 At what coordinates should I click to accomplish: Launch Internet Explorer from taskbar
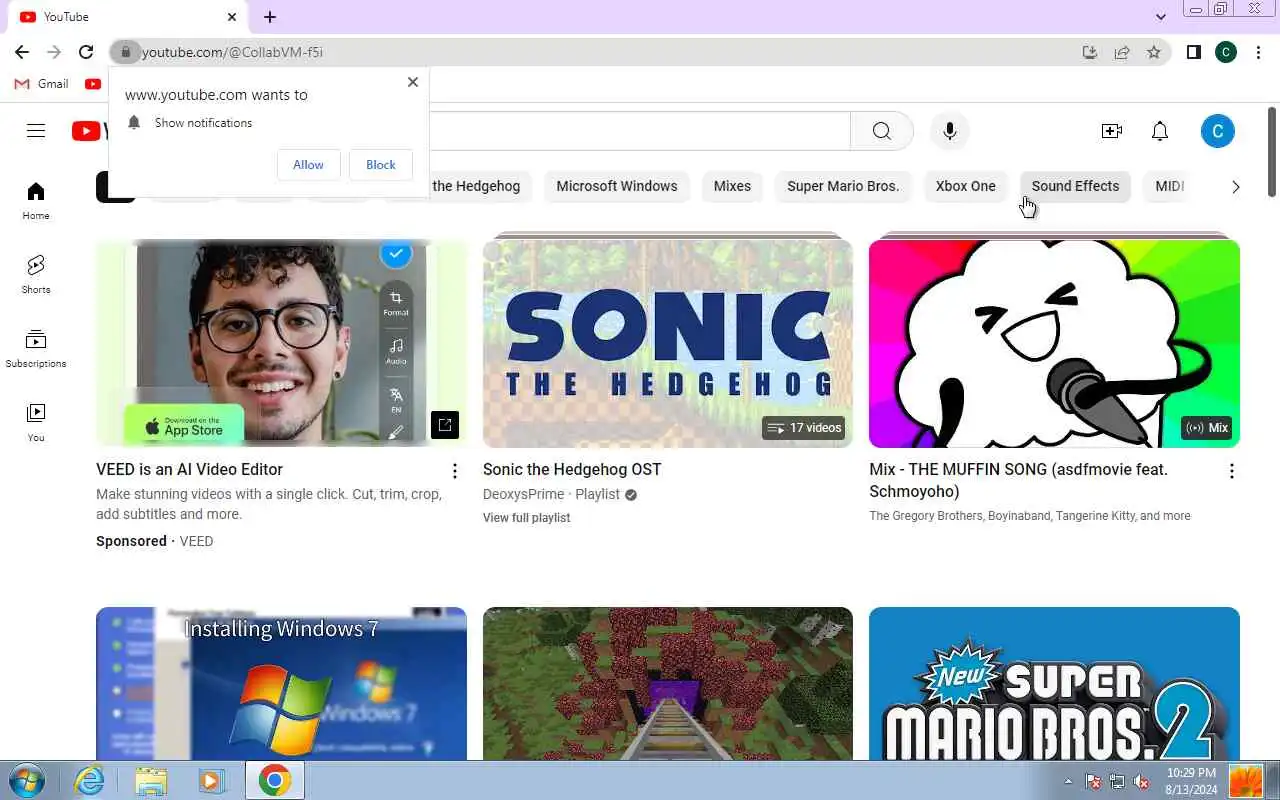coord(90,780)
